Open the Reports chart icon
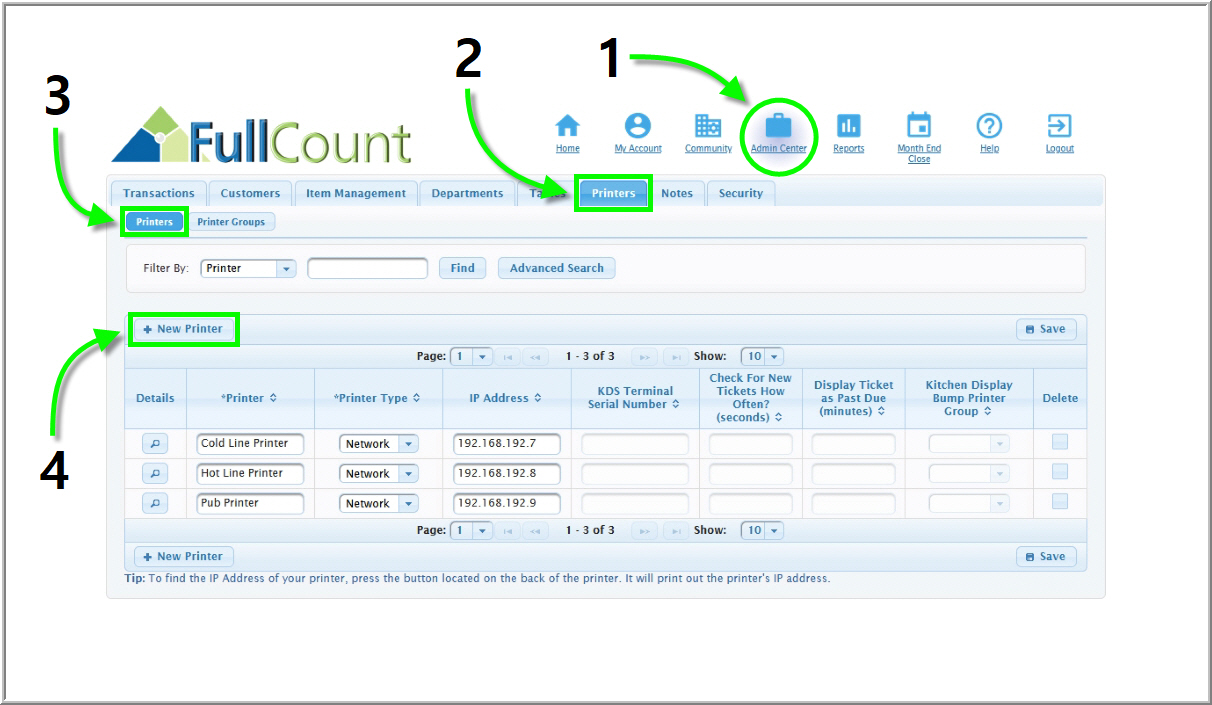This screenshot has width=1212, height=705. (x=848, y=126)
